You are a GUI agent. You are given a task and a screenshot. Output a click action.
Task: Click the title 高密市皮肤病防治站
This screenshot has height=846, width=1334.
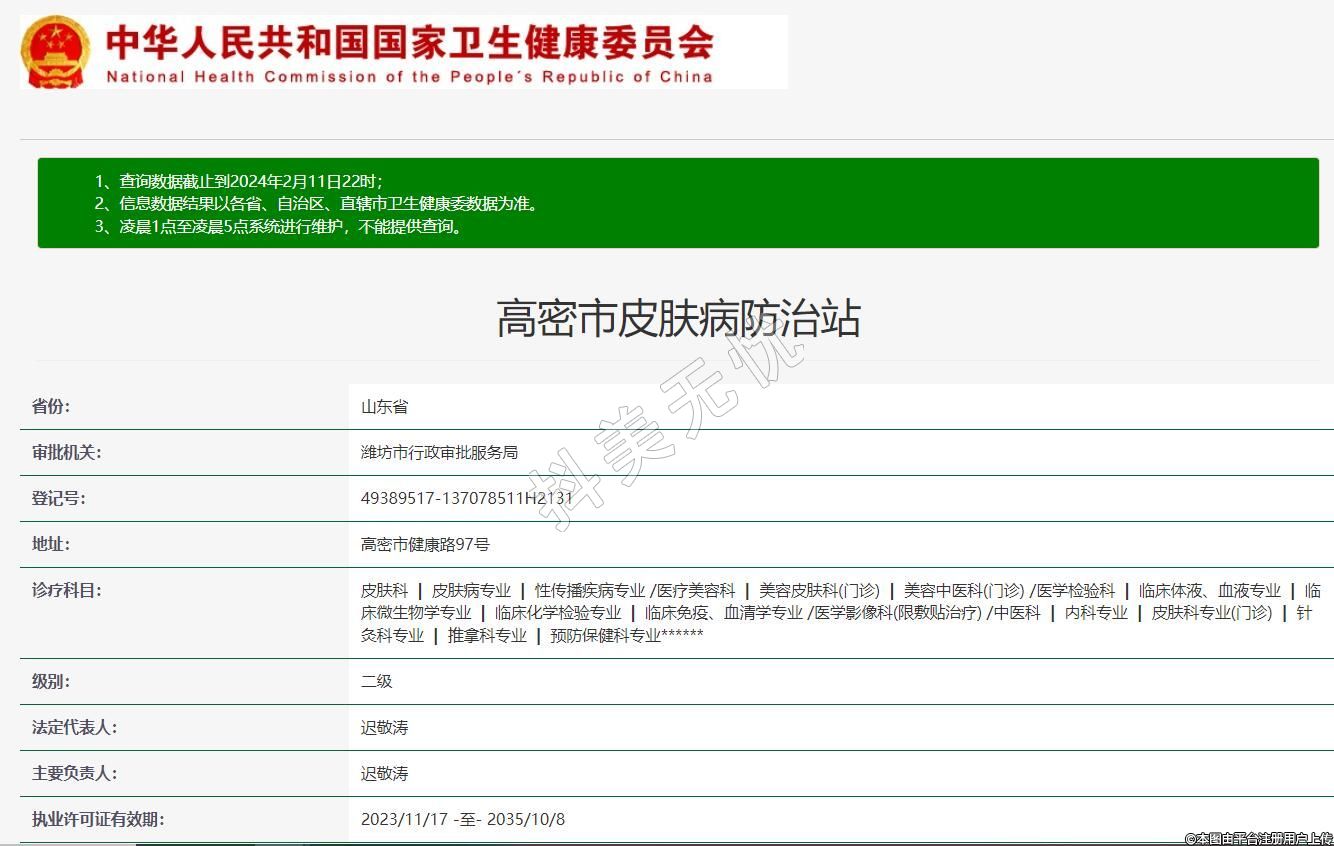tap(678, 319)
